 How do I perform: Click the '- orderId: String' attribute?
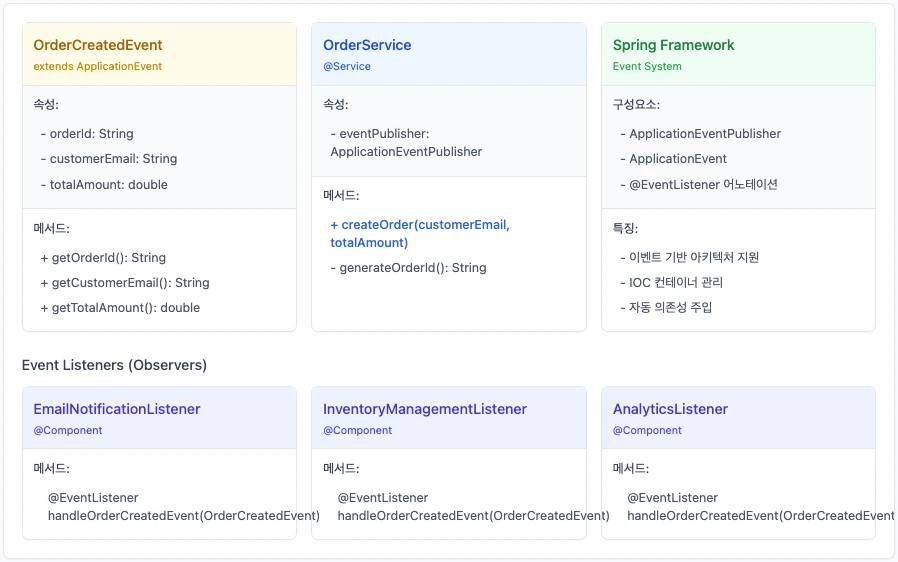(x=87, y=134)
